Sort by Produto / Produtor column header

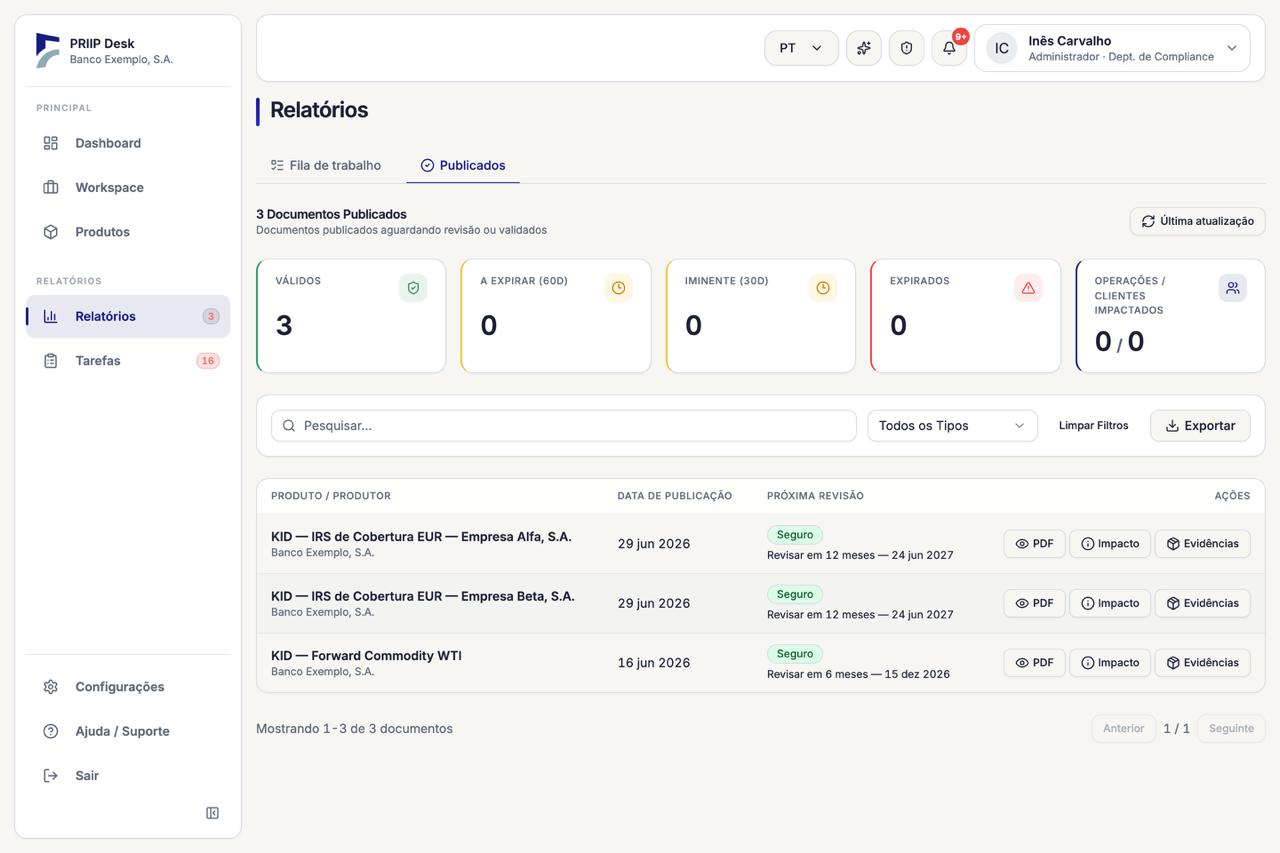click(x=331, y=496)
